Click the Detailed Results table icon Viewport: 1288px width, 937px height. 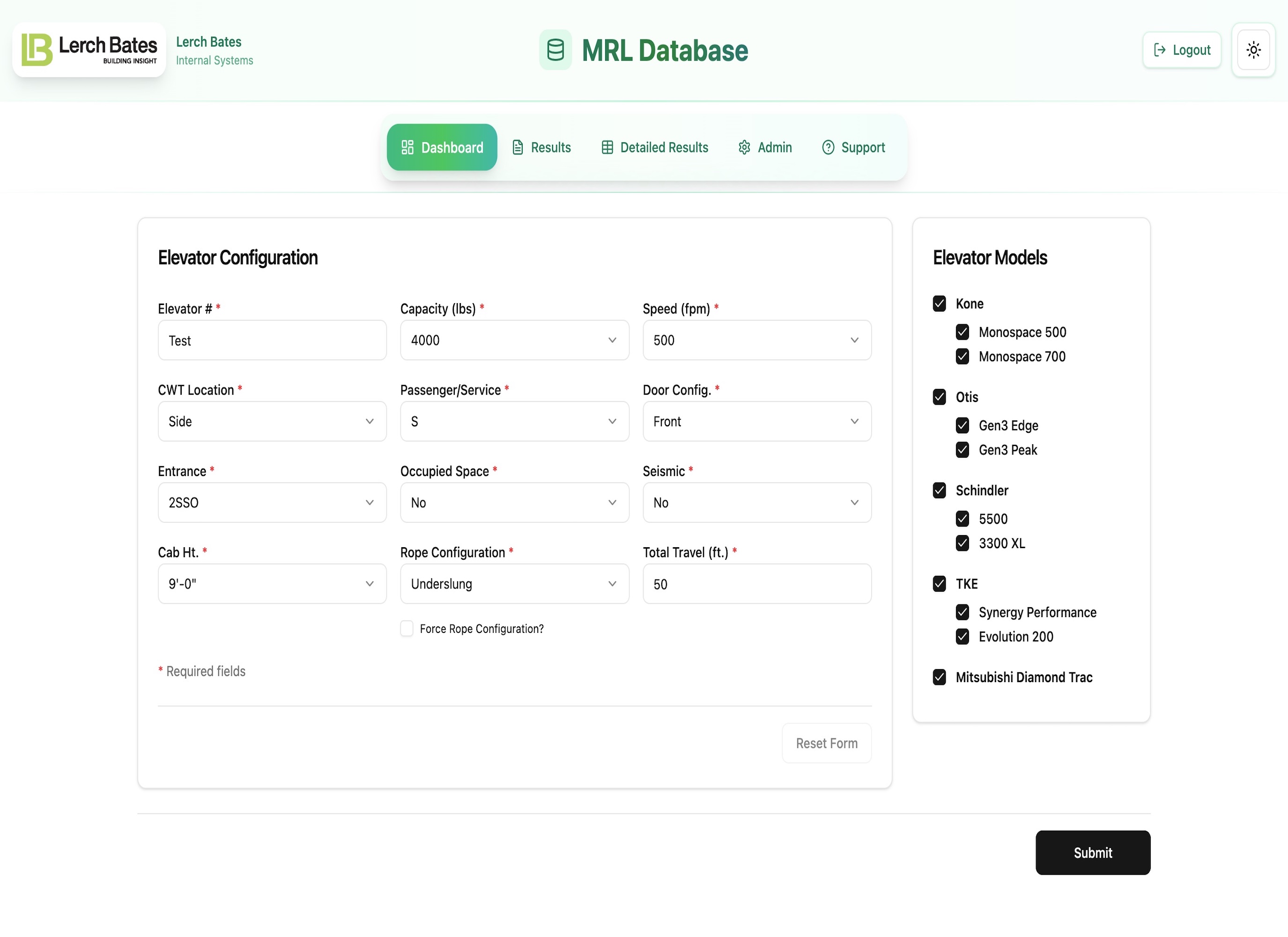(607, 148)
